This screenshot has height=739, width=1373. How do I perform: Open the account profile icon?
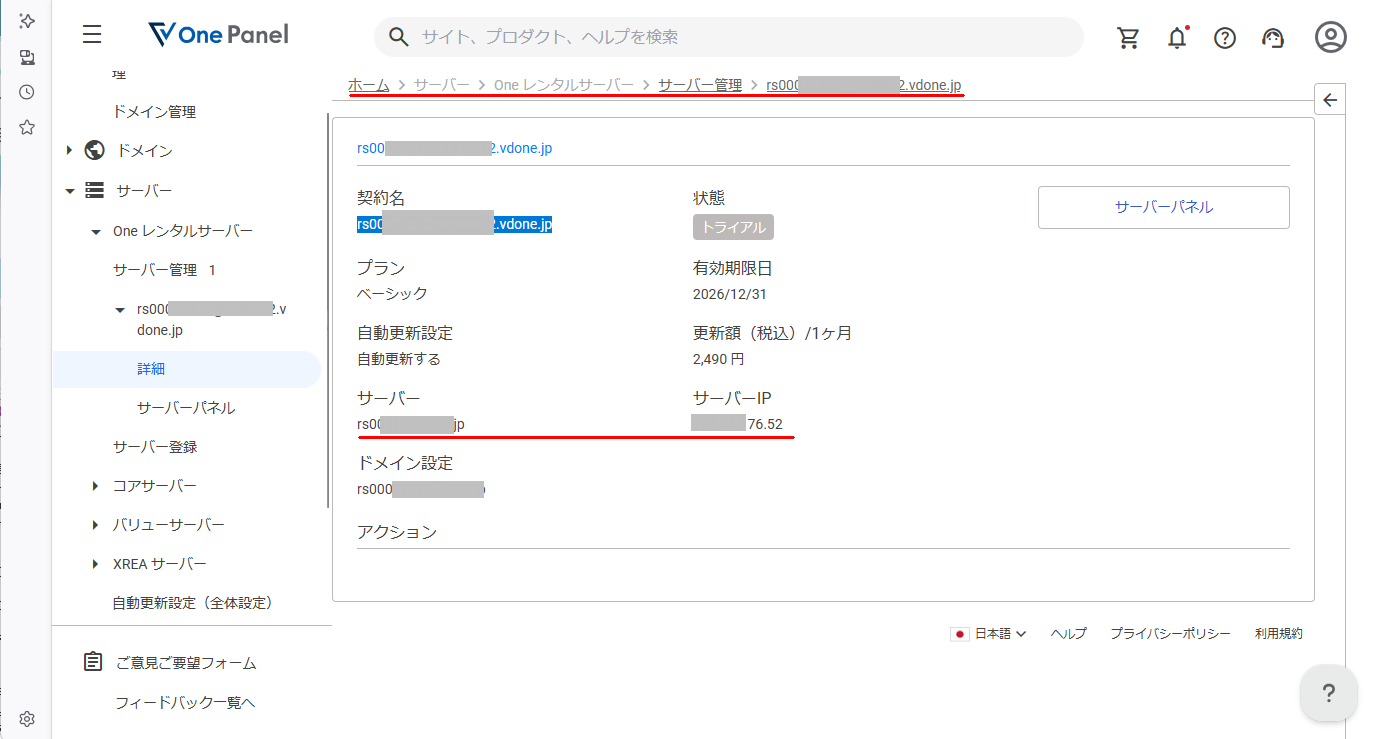(x=1330, y=37)
